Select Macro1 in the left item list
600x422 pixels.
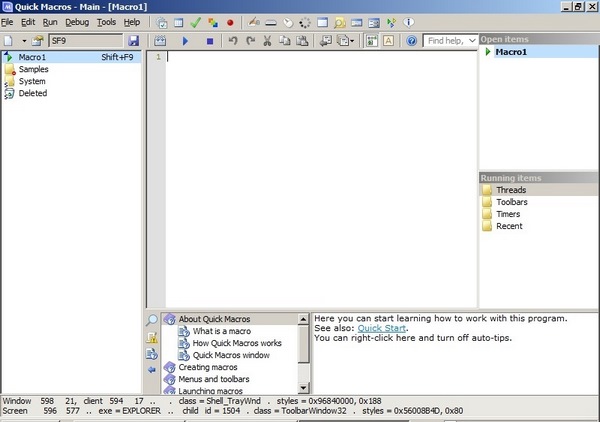(x=72, y=57)
